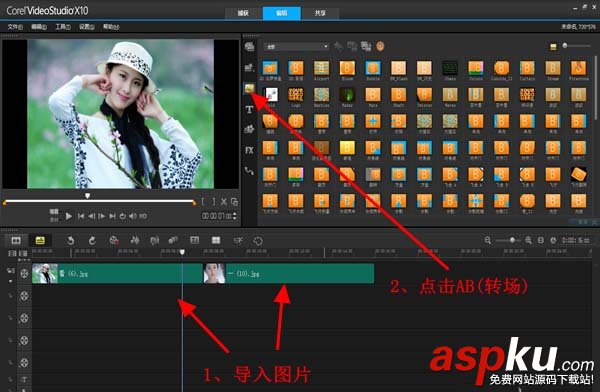Screen dimensions: 600x392
Task: Toggle HD preview mode
Action: [143, 216]
